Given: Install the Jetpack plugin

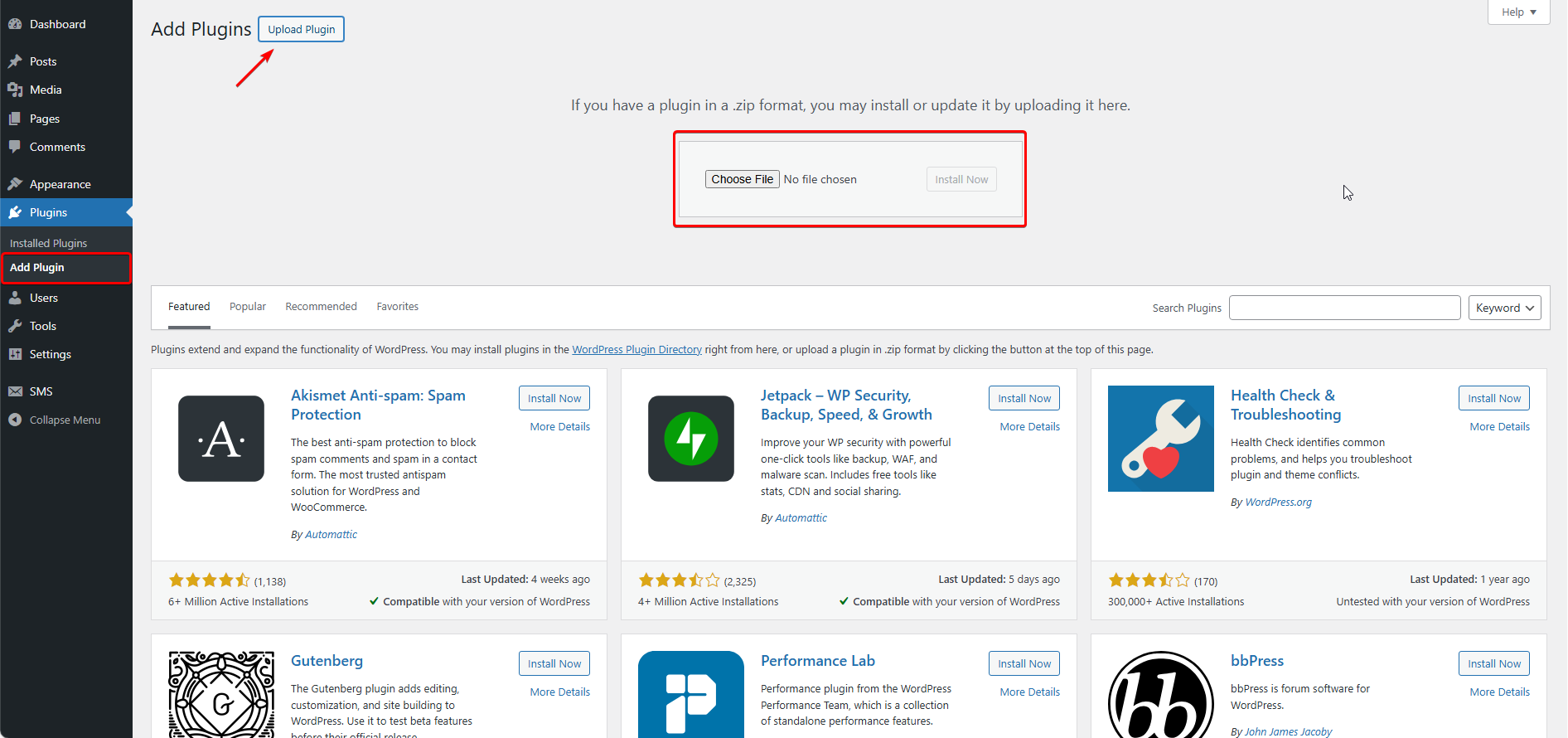Looking at the screenshot, I should coord(1024,398).
